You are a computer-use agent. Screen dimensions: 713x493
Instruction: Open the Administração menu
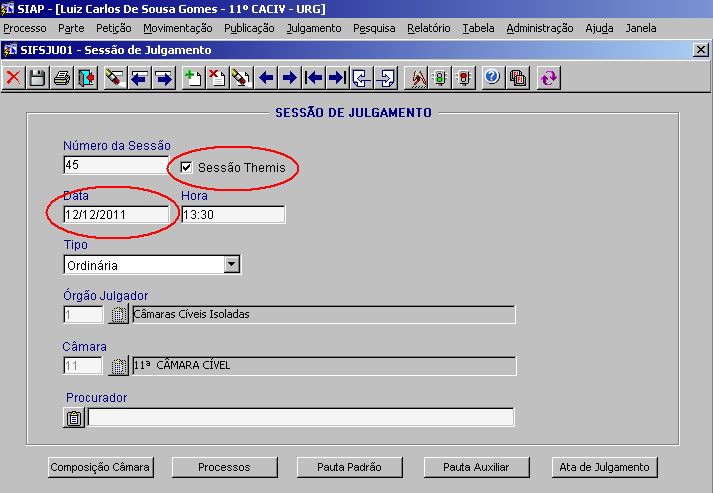pos(540,28)
